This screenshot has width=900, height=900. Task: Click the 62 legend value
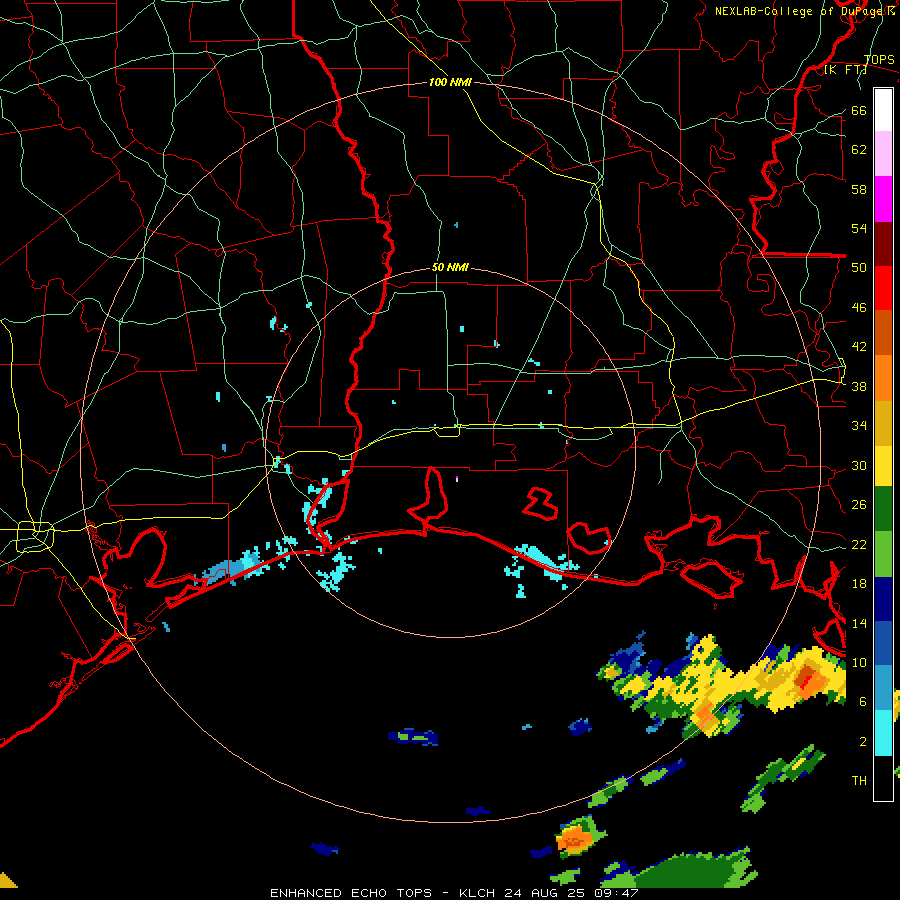pyautogui.click(x=859, y=150)
